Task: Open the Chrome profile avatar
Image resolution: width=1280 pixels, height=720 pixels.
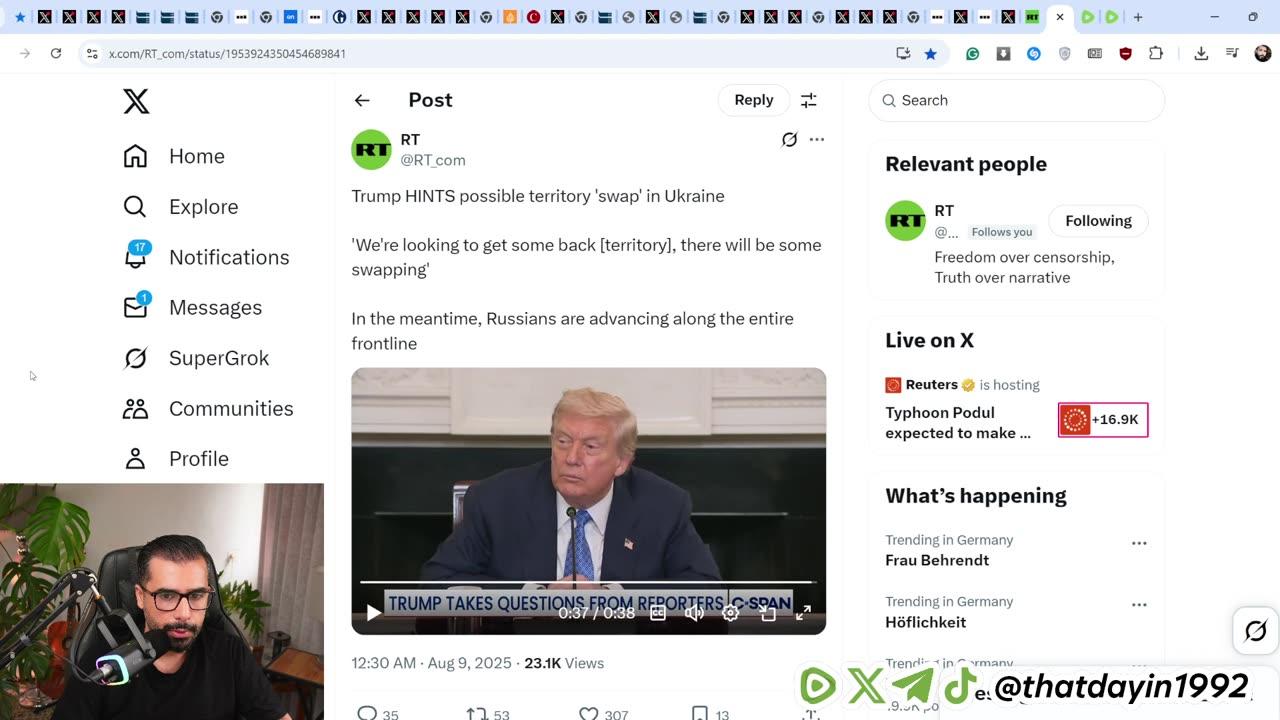Action: click(1263, 53)
